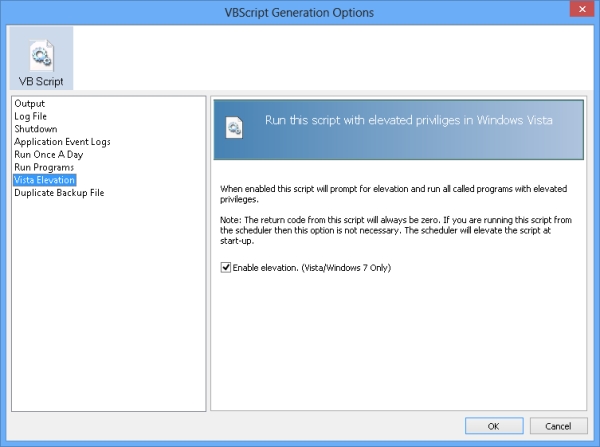Select Log File in the options list
Screen dimensions: 600x447
[x=31, y=116]
